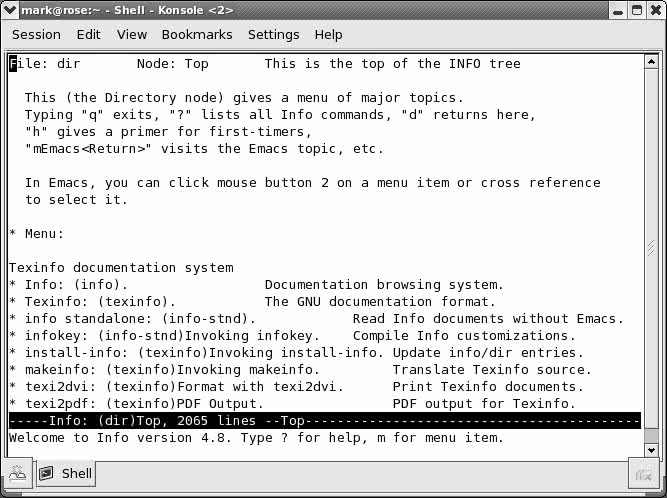Click 'PDF output for Texinfo.' description

(484, 404)
